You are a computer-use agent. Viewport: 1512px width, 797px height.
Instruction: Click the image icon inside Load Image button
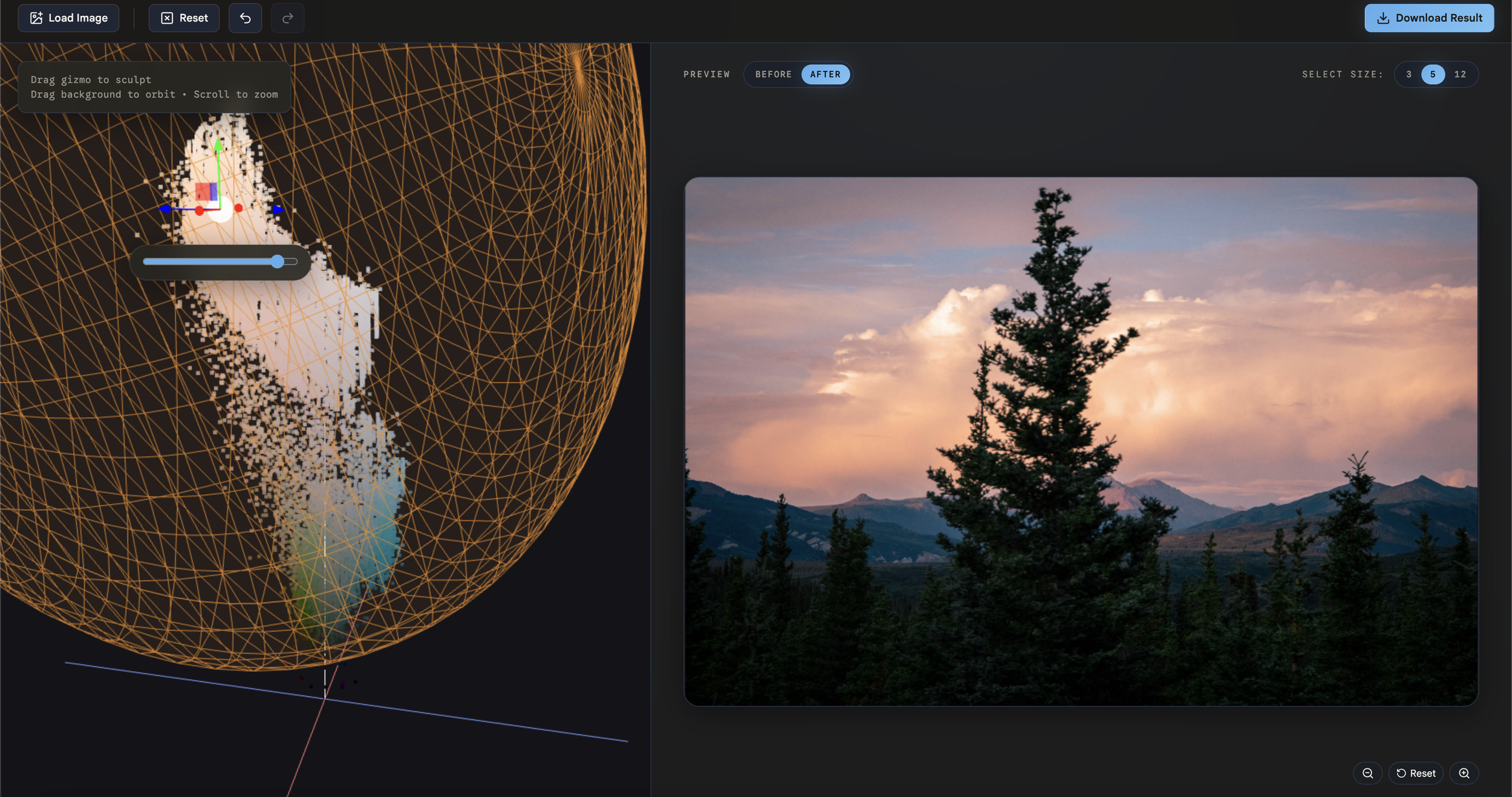[x=36, y=18]
